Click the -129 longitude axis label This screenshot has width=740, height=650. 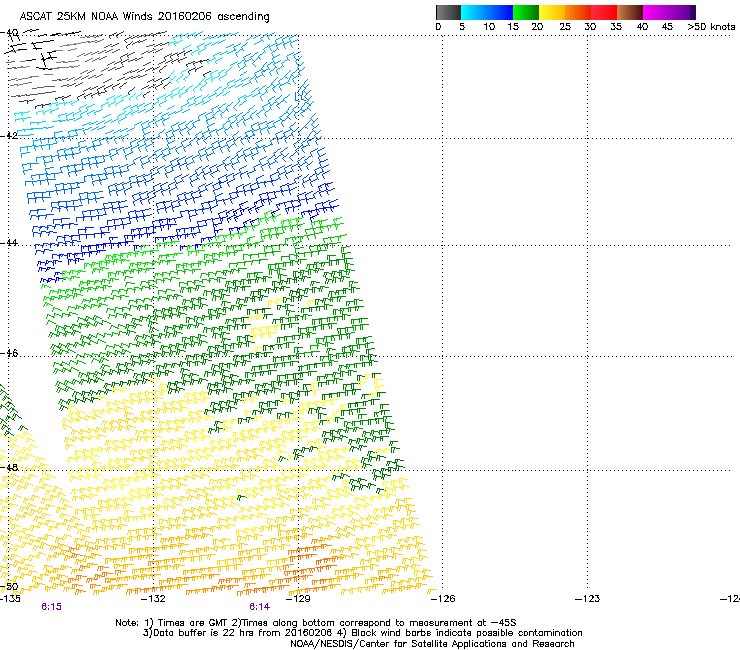coord(298,599)
